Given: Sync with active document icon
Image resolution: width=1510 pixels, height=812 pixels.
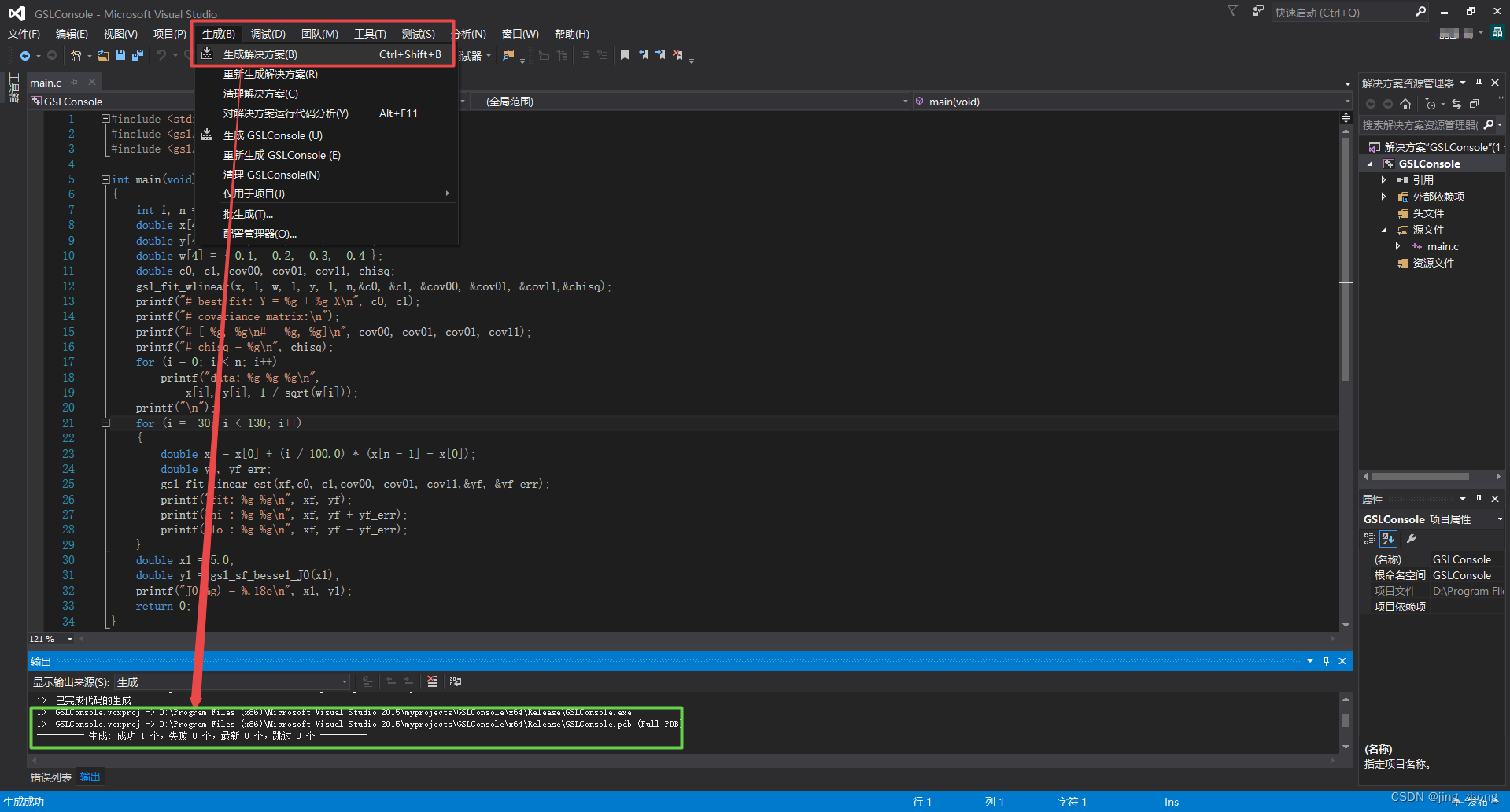Looking at the screenshot, I should point(1456,104).
